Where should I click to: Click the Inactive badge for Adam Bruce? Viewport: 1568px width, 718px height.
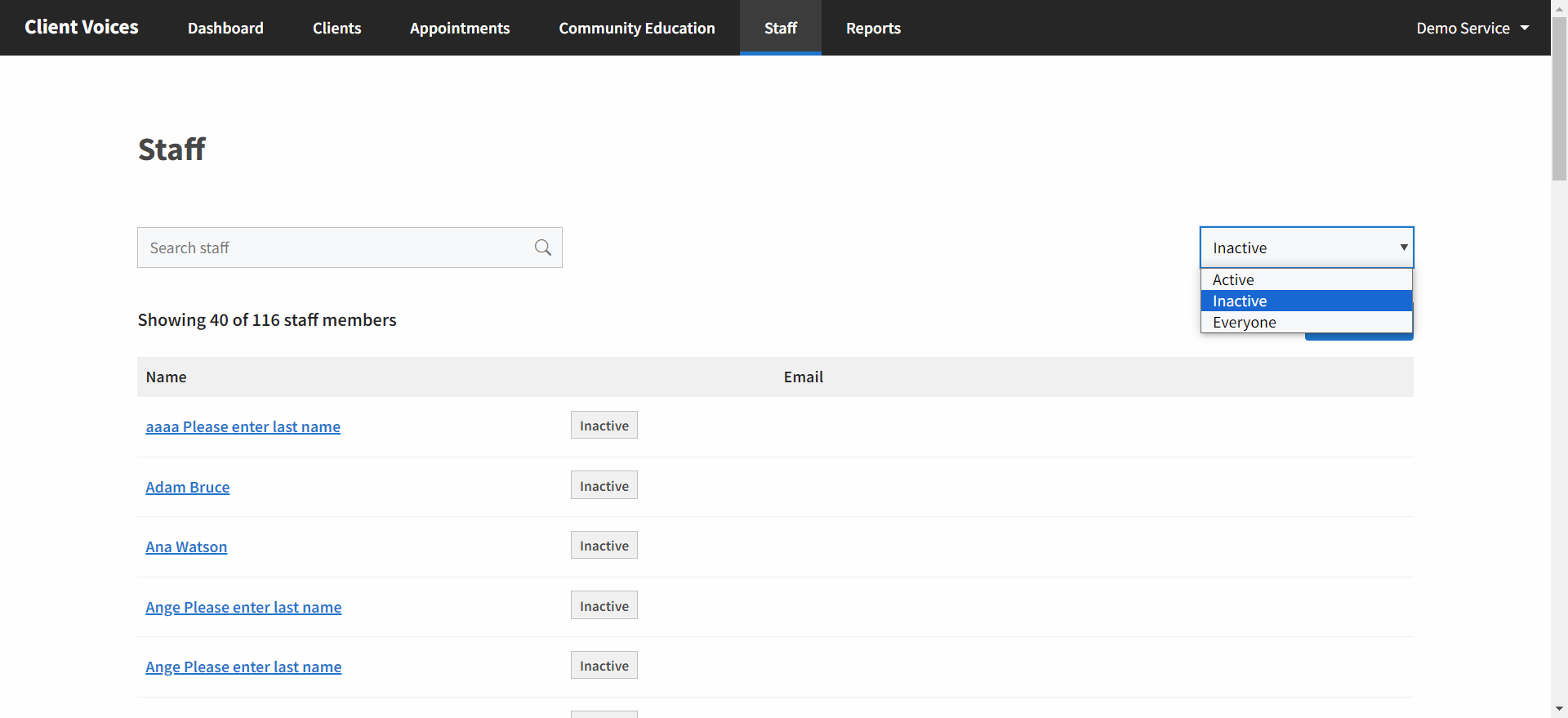[604, 485]
